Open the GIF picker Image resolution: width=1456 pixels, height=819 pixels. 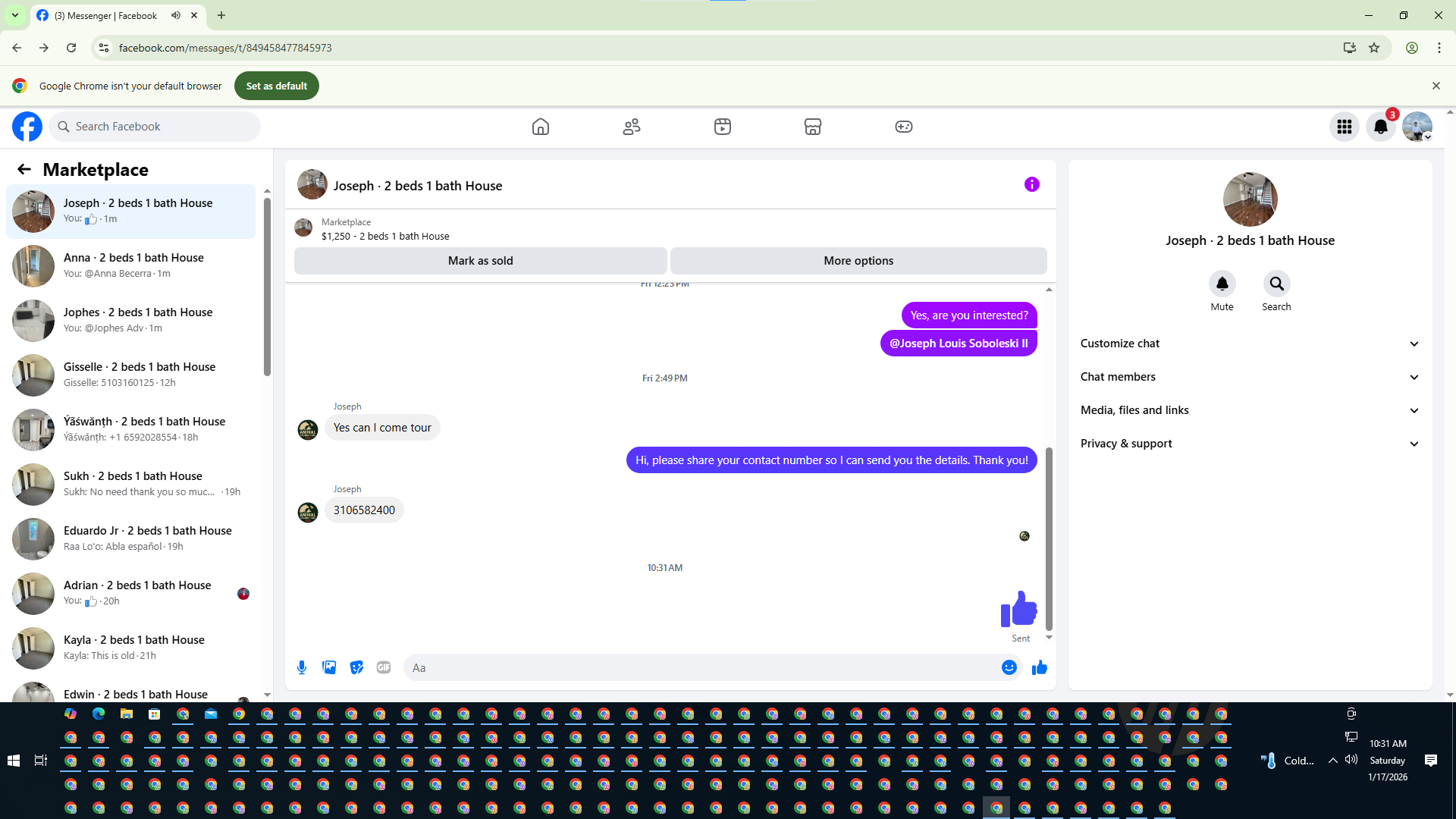click(x=384, y=667)
